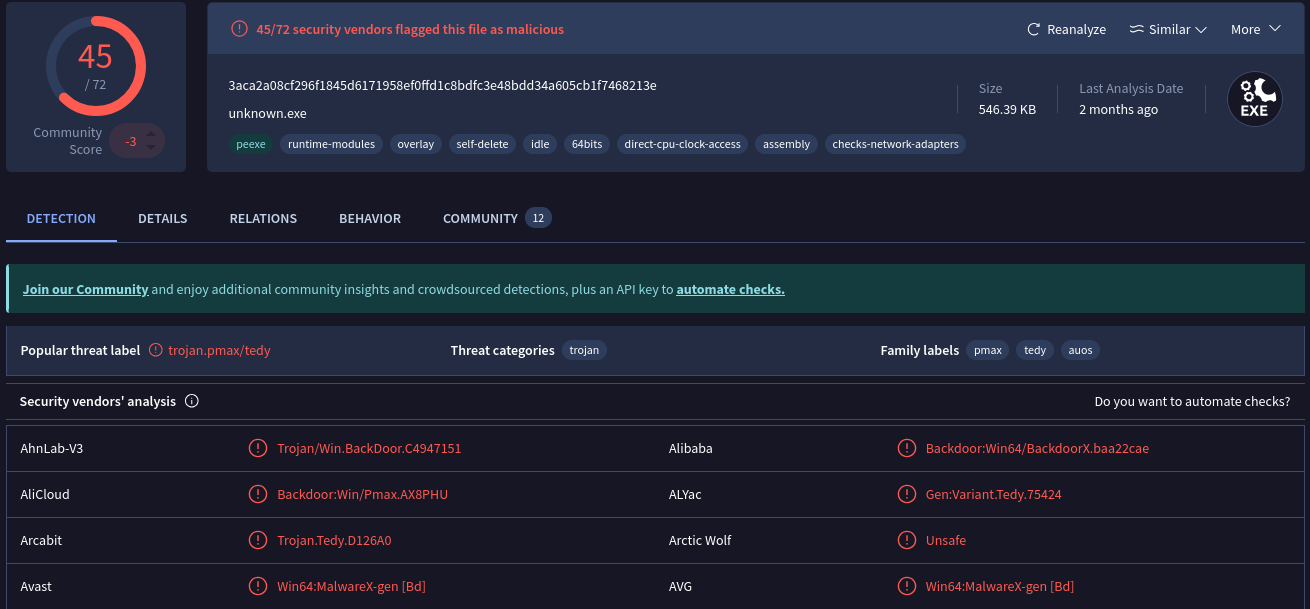Click the warning icon next to AhnLab-V3 result
This screenshot has height=609, width=1310.
click(x=258, y=448)
